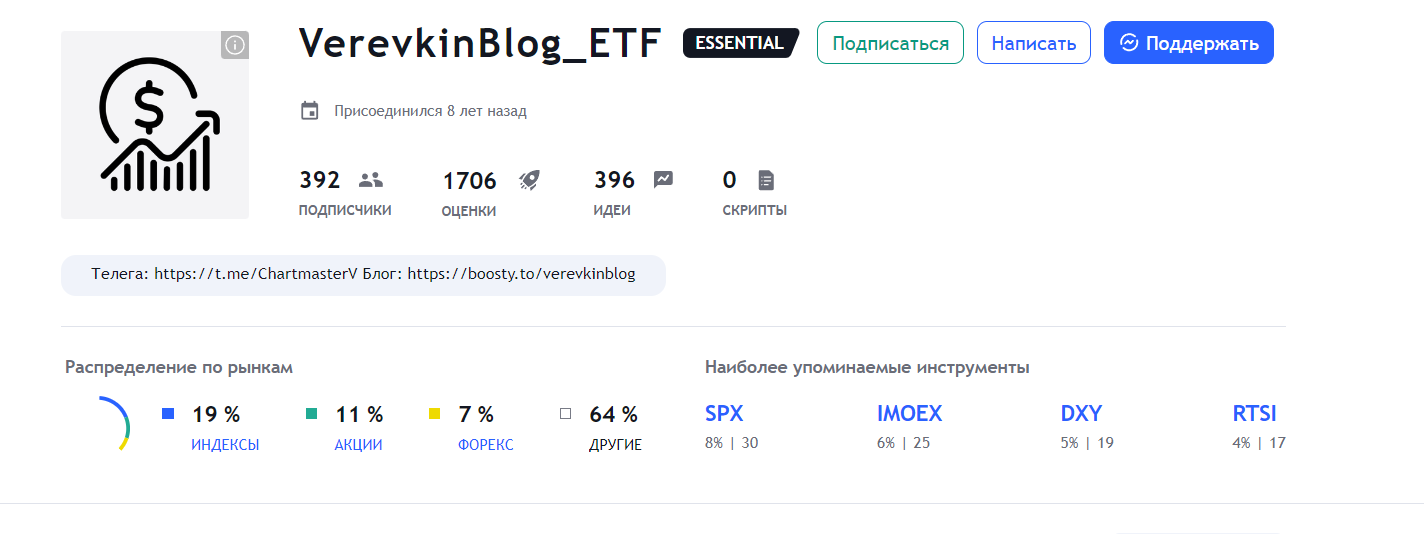
Task: Click the followers people icon
Action: pos(371,180)
